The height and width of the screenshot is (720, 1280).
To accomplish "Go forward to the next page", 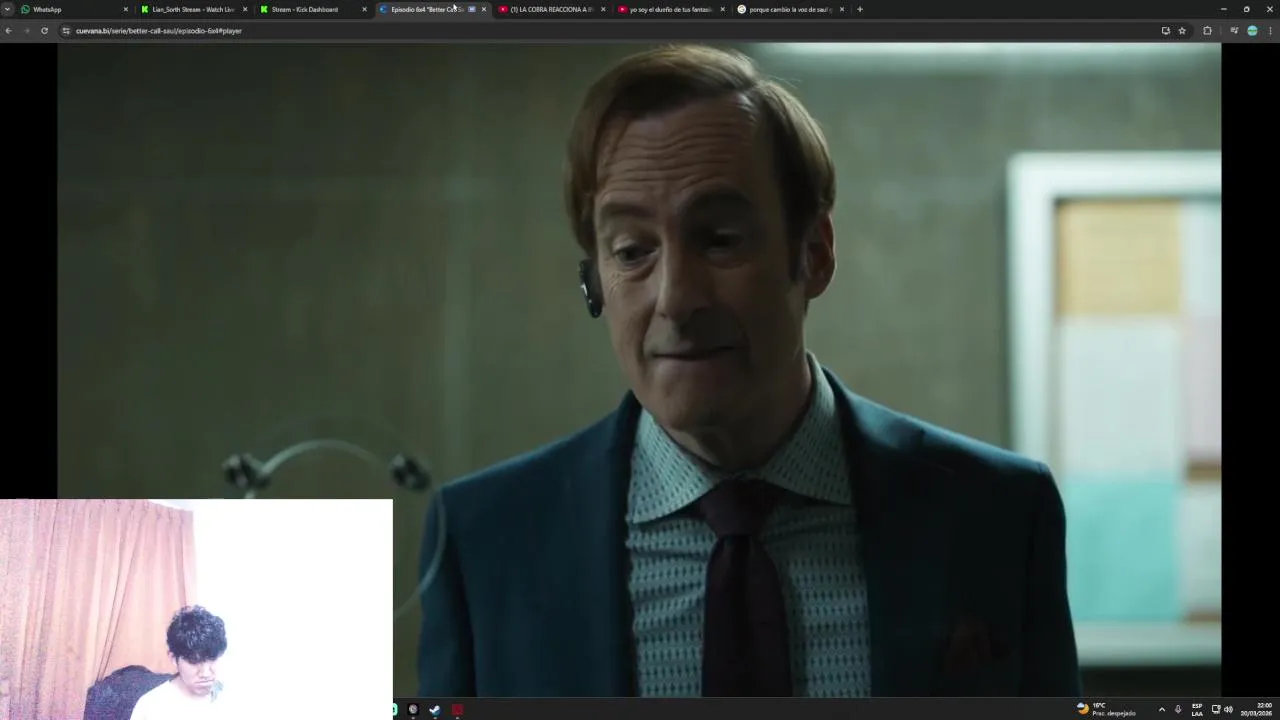I will pos(26,30).
